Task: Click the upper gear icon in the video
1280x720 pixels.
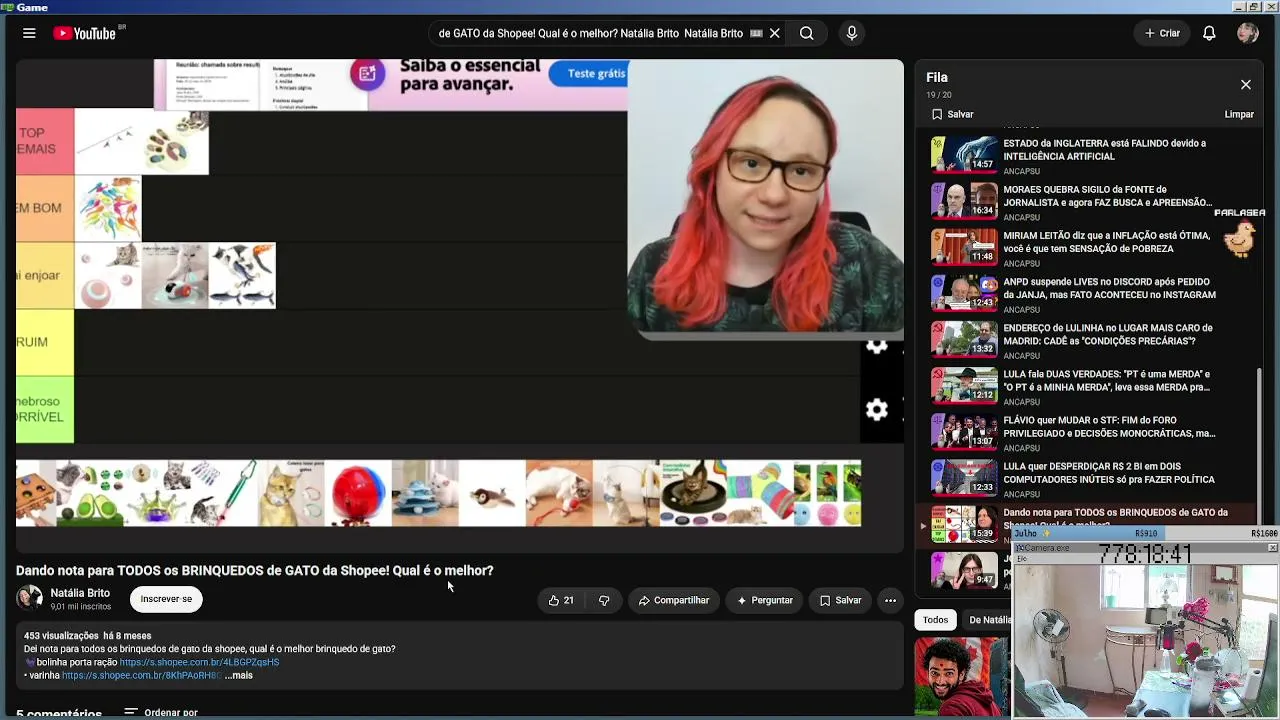Action: coord(877,346)
